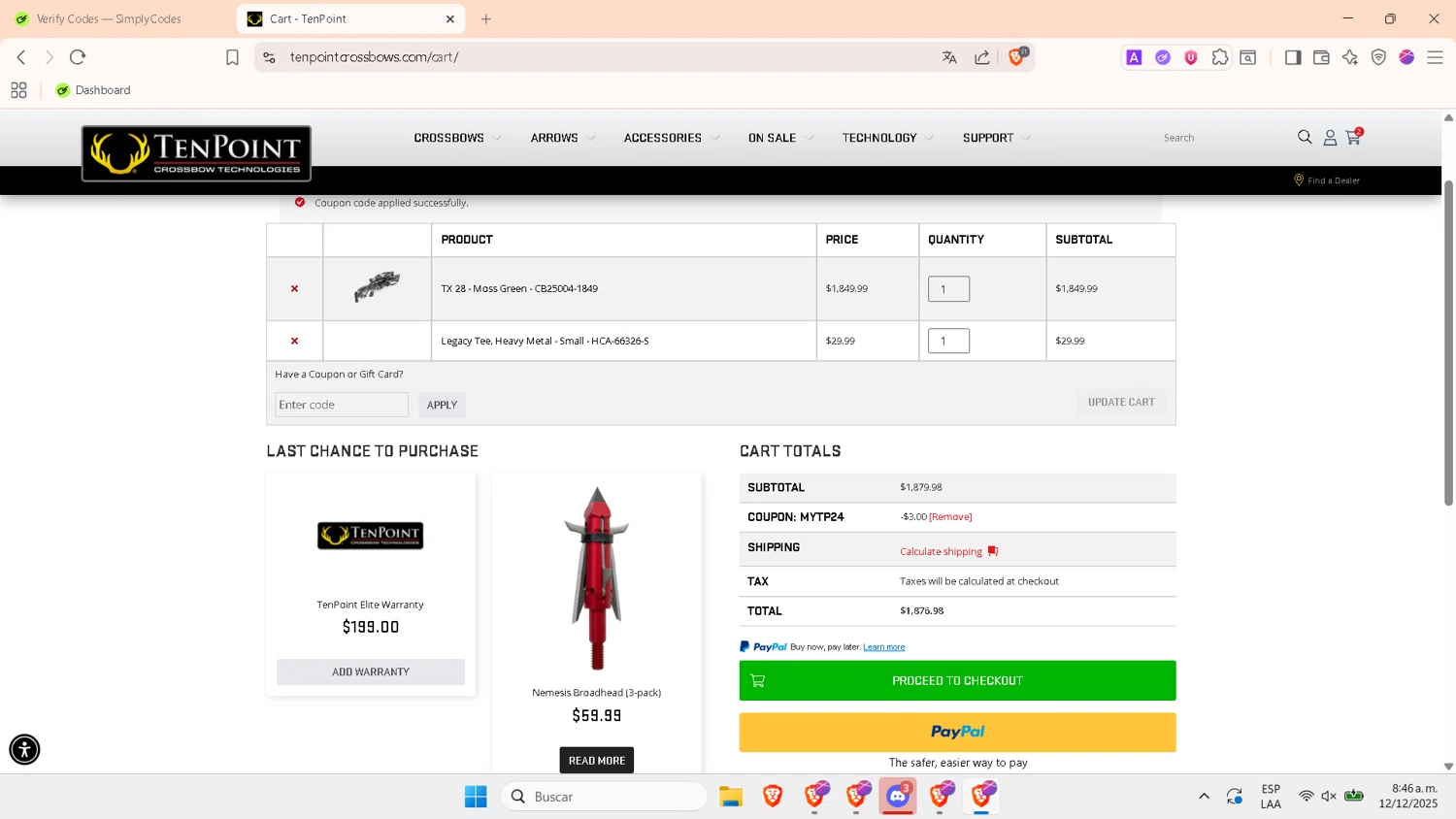Viewport: 1456px width, 819px height.
Task: Remove the MYTP24 coupon
Action: [x=950, y=517]
